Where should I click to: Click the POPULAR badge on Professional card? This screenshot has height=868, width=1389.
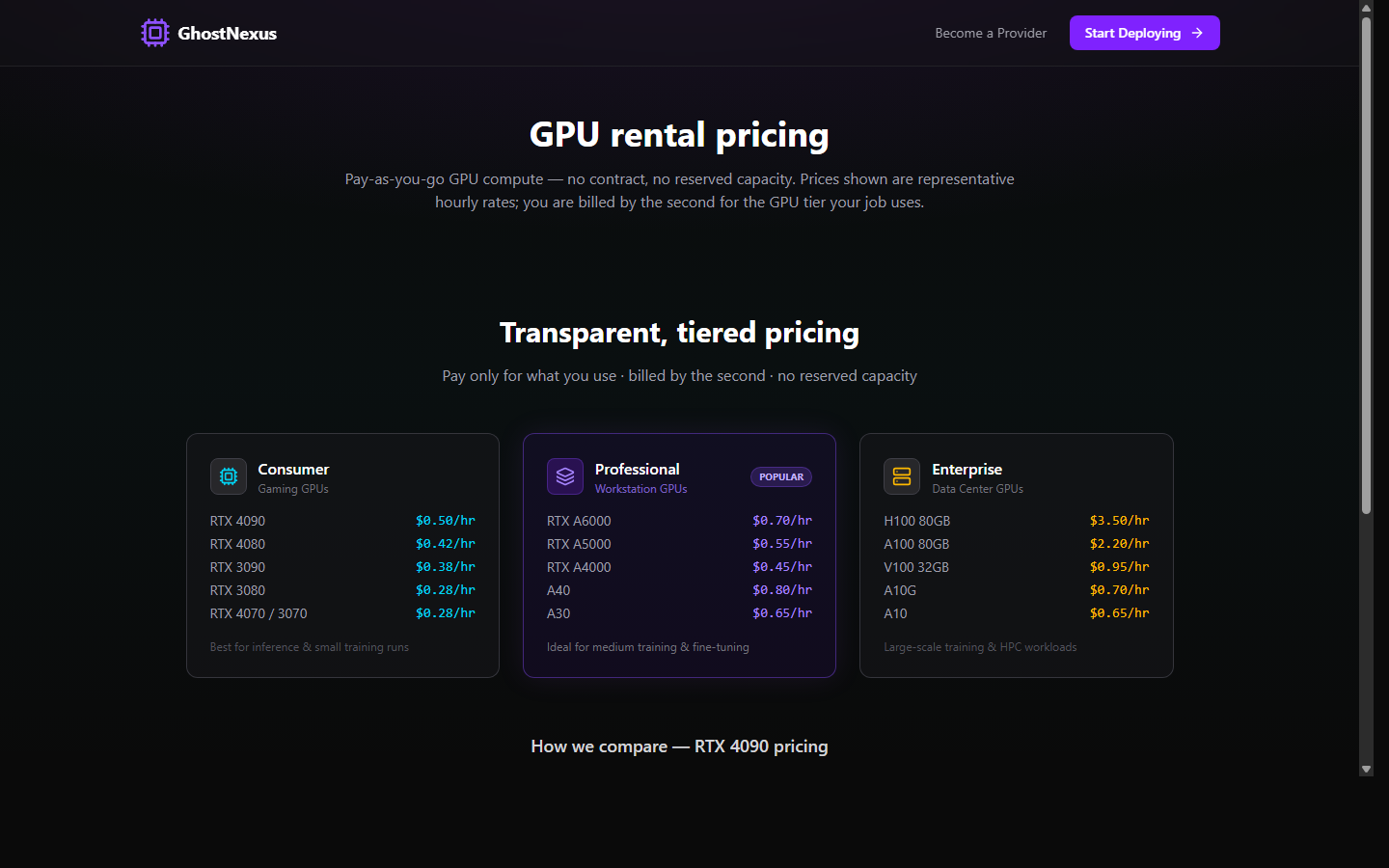pyautogui.click(x=780, y=476)
